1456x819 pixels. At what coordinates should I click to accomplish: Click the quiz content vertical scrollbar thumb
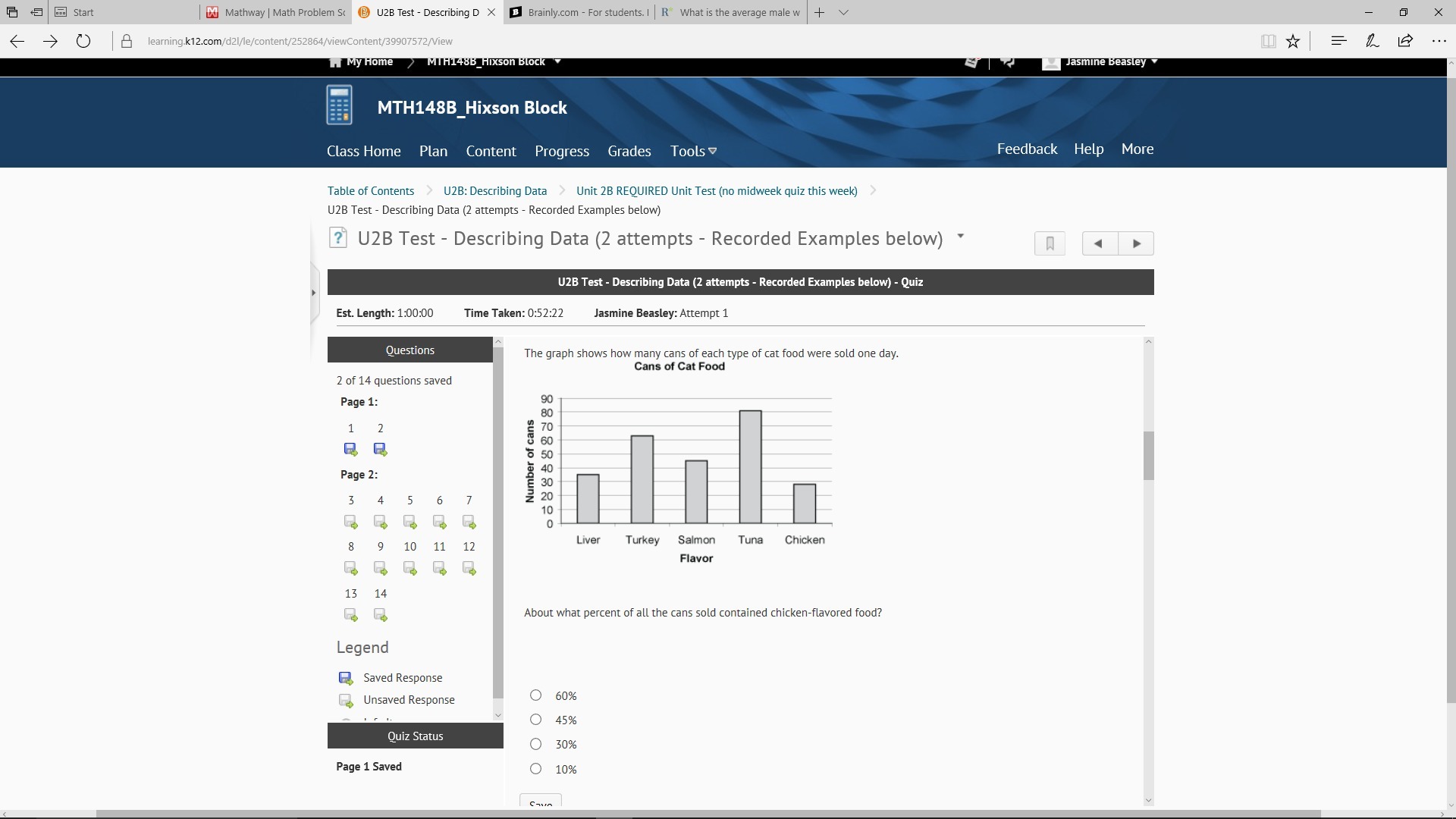1148,455
